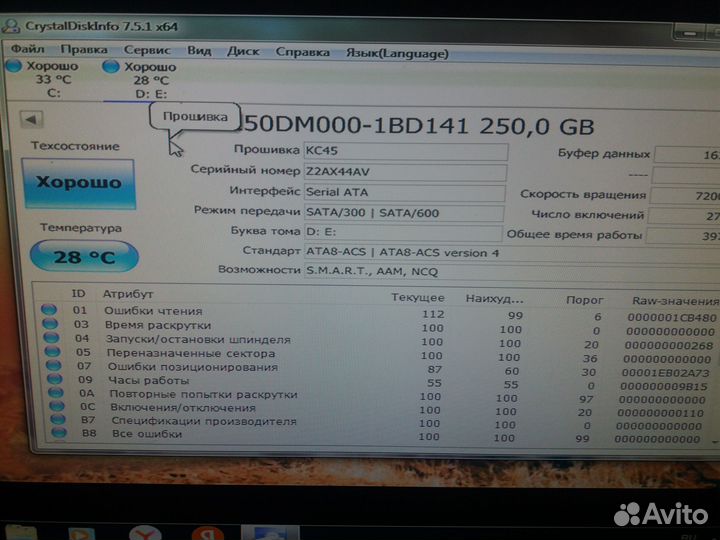Go to previous disk with the left arrow
Viewport: 720px width, 540px height.
tap(31, 120)
